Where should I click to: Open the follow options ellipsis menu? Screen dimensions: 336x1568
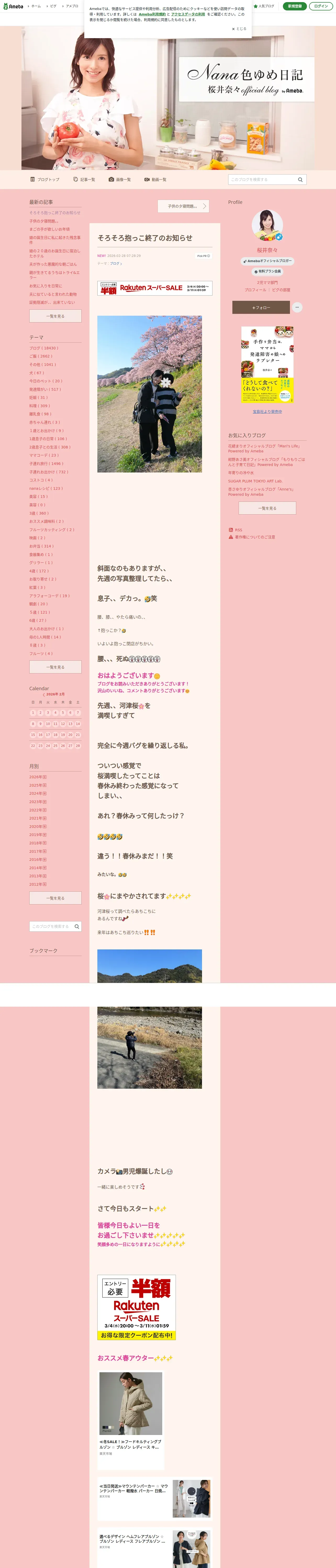pos(297,307)
